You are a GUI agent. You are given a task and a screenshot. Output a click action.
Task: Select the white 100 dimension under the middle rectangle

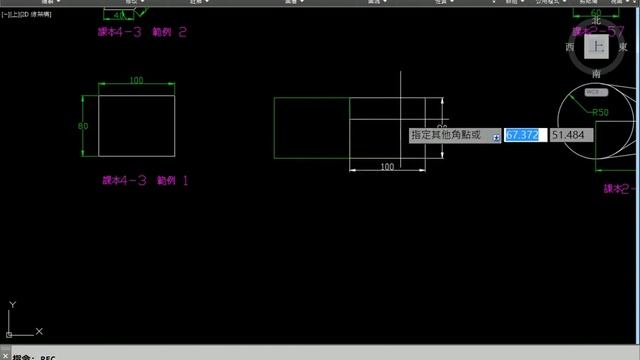coord(387,167)
